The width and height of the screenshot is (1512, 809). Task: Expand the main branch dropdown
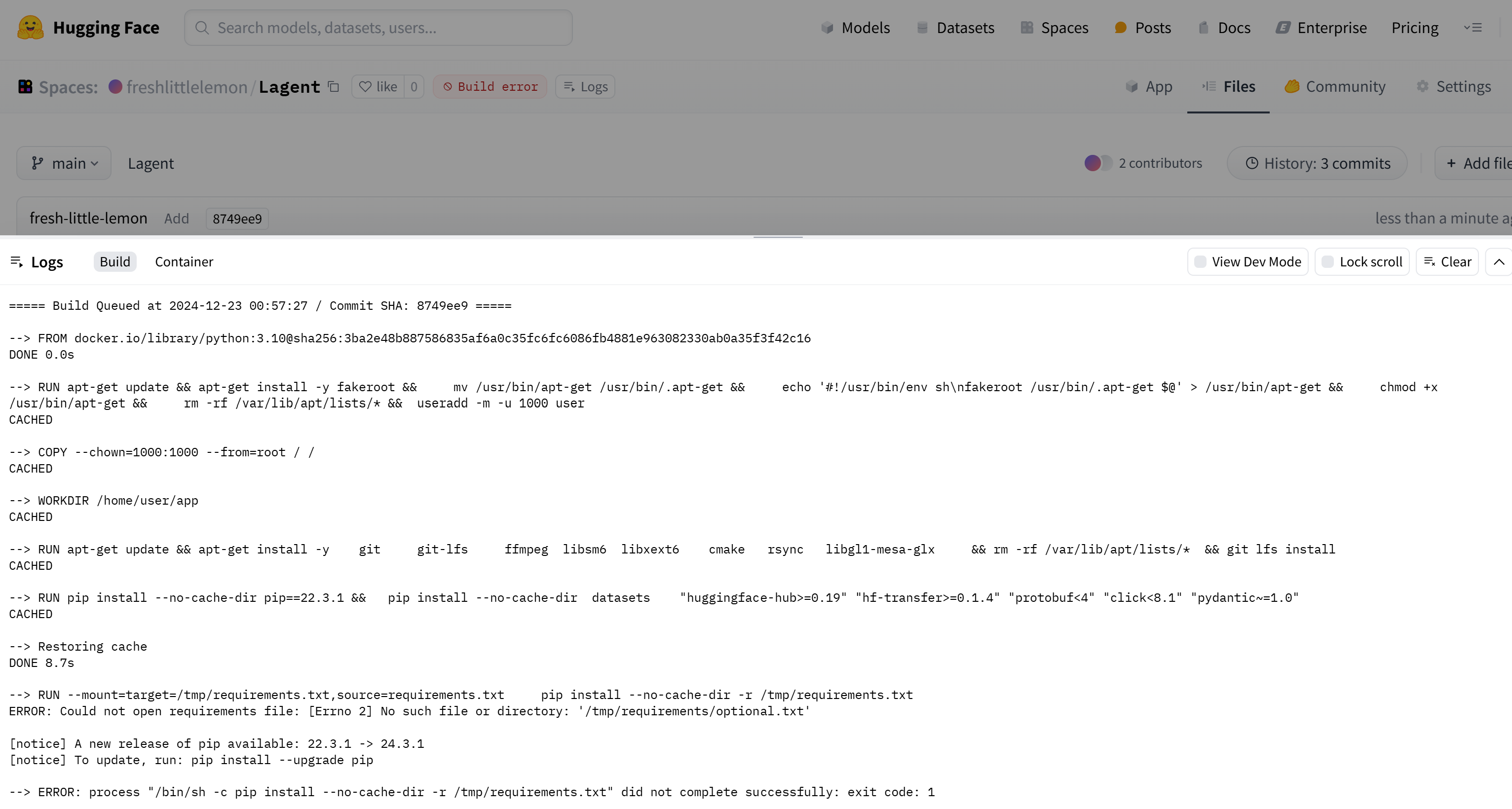[x=64, y=163]
